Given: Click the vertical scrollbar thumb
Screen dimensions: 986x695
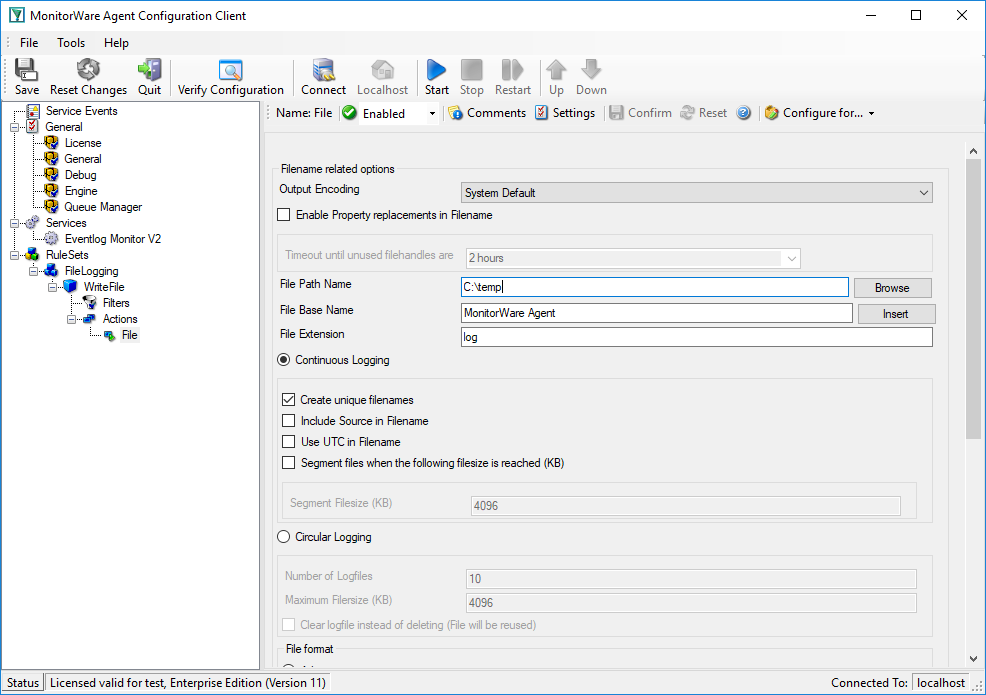Looking at the screenshot, I should tap(973, 299).
